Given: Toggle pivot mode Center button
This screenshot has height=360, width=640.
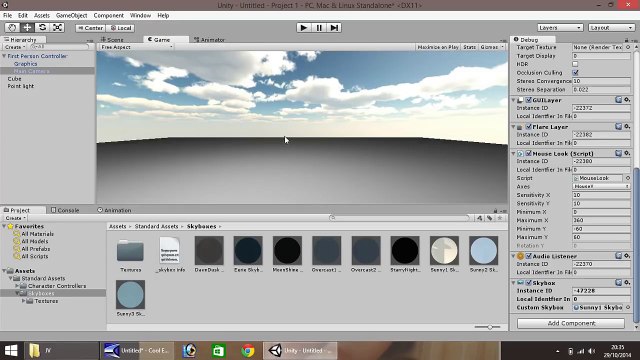Looking at the screenshot, I should pos(91,28).
